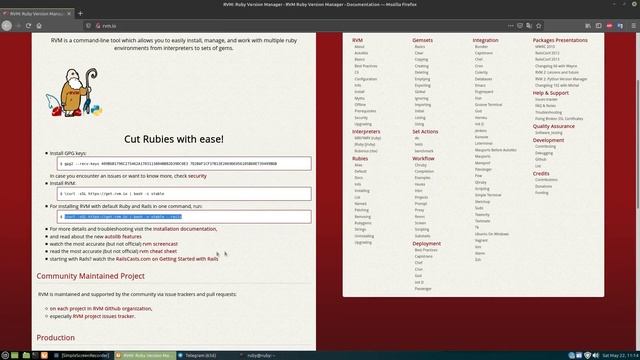Open the Troubleshooting link under Help & Support
This screenshot has height=360, width=640.
point(549,112)
